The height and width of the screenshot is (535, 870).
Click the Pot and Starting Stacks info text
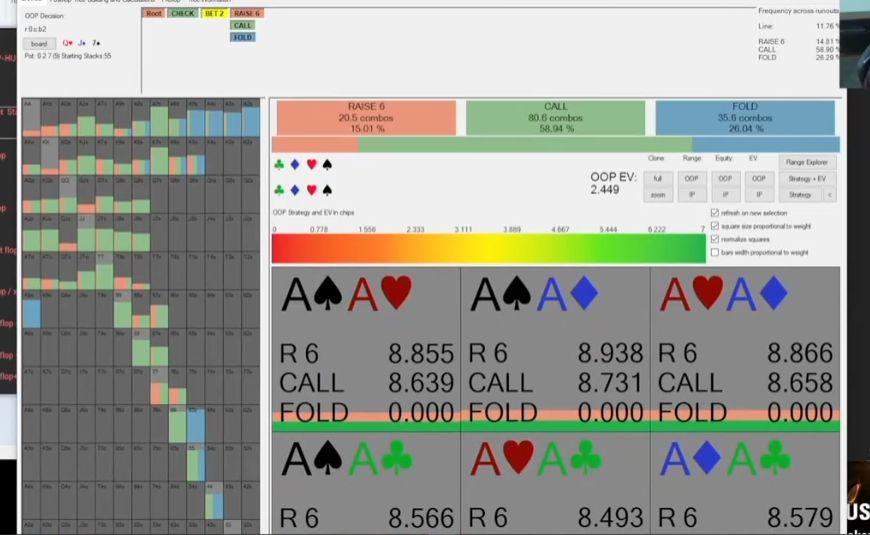tap(68, 56)
